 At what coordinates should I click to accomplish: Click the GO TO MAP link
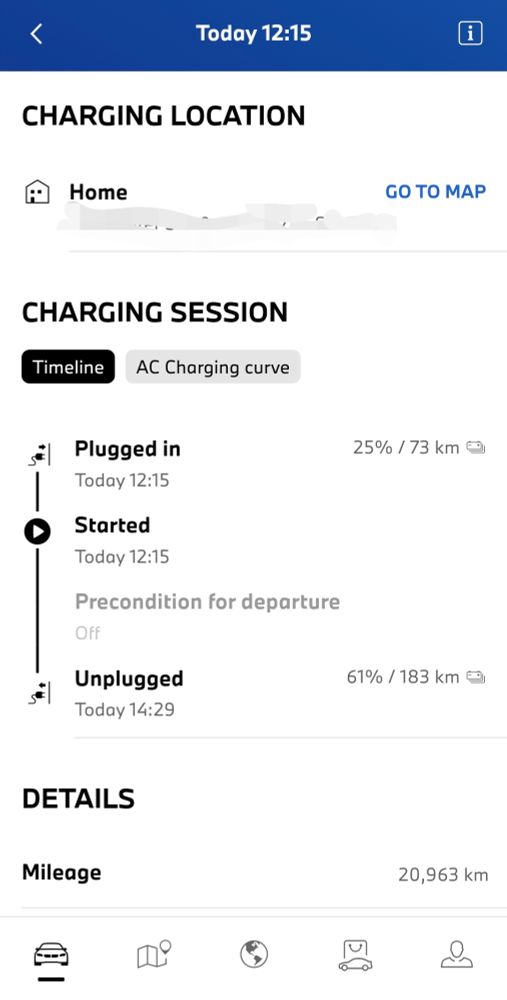point(436,191)
